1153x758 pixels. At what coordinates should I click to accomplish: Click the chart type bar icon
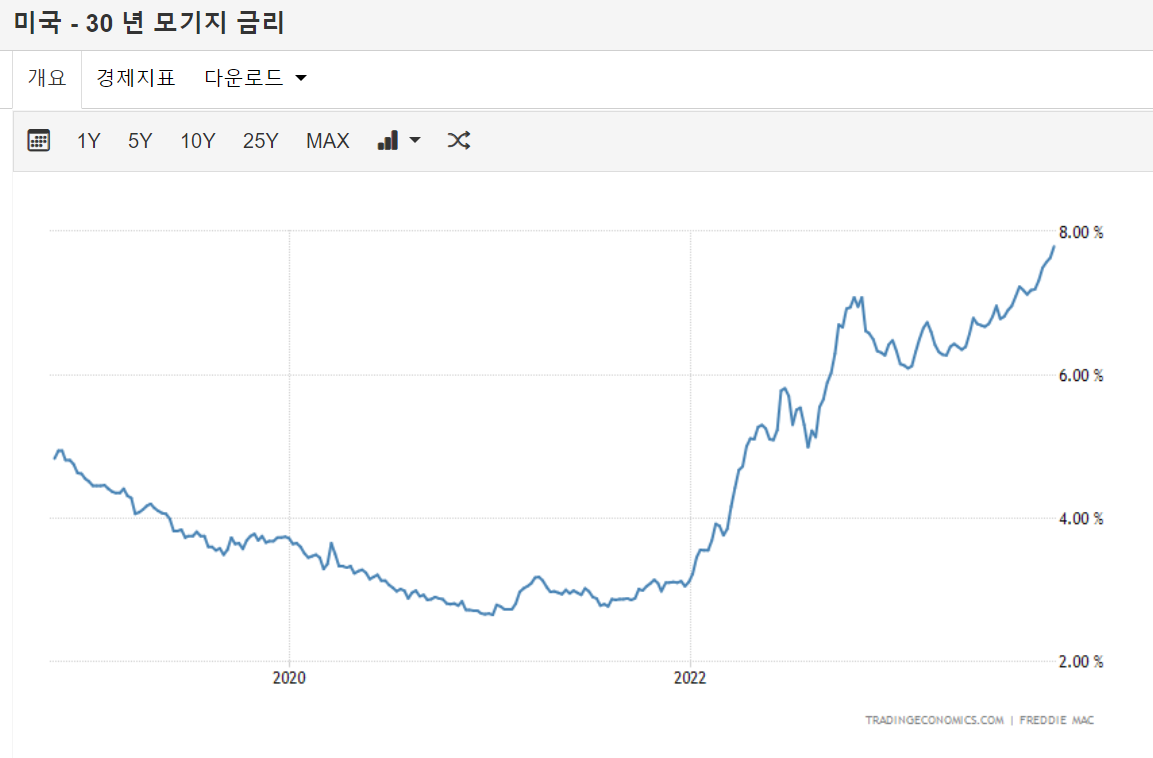[389, 140]
